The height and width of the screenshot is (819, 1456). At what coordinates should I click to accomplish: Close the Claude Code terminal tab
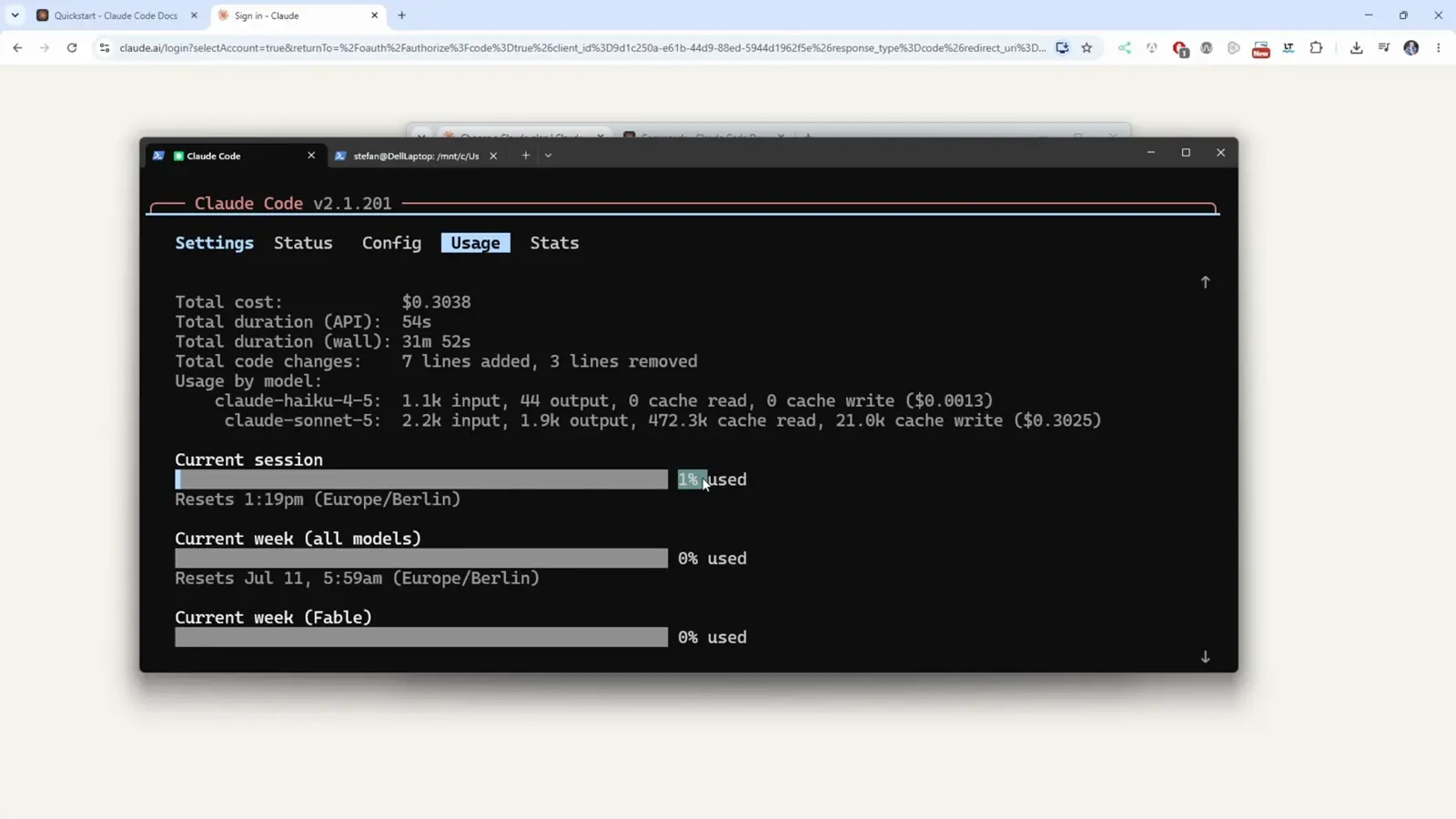(x=311, y=156)
